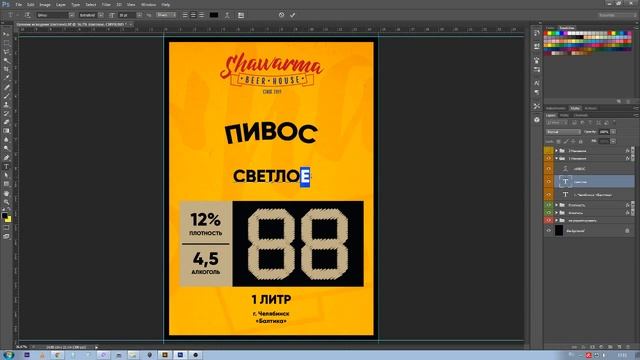The height and width of the screenshot is (360, 640).
Task: Select the Path Selection tool
Action: pyautogui.click(x=6, y=175)
